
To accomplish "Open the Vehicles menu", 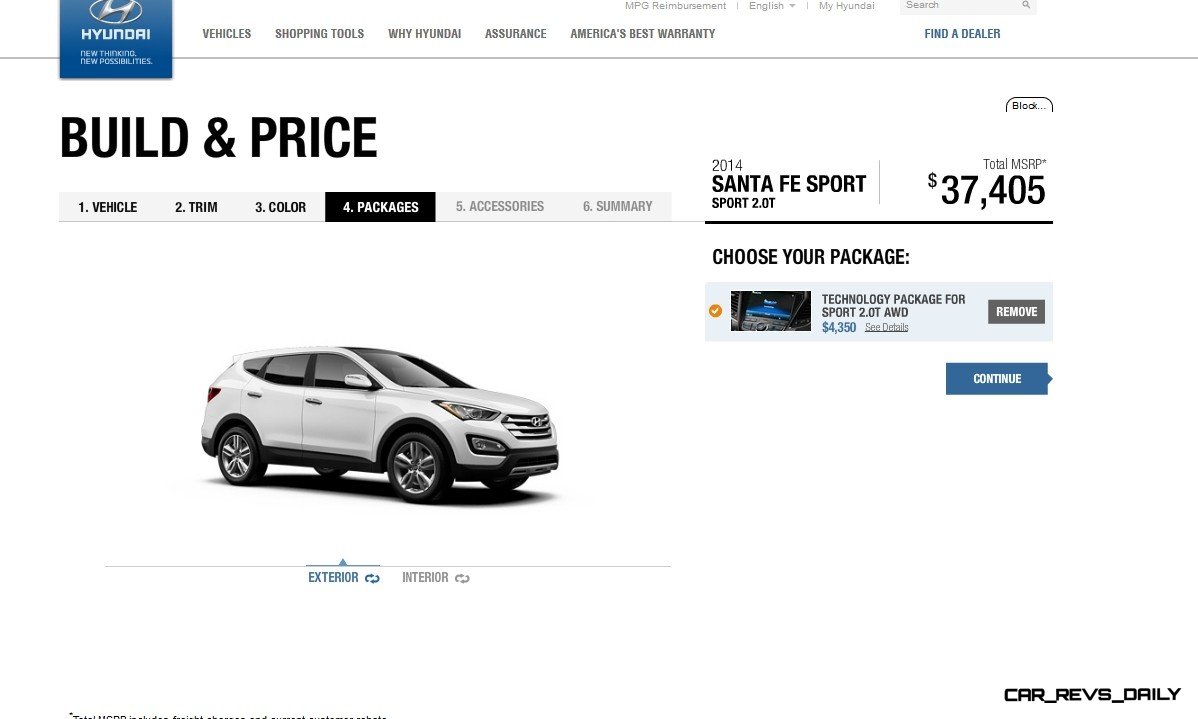I will (227, 34).
